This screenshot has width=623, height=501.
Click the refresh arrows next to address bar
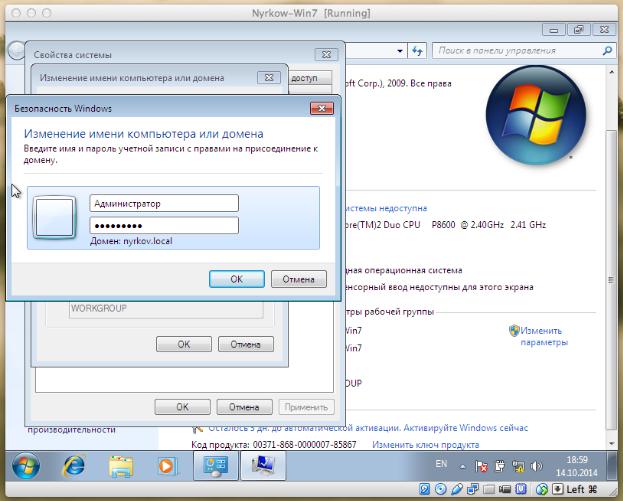click(x=417, y=51)
